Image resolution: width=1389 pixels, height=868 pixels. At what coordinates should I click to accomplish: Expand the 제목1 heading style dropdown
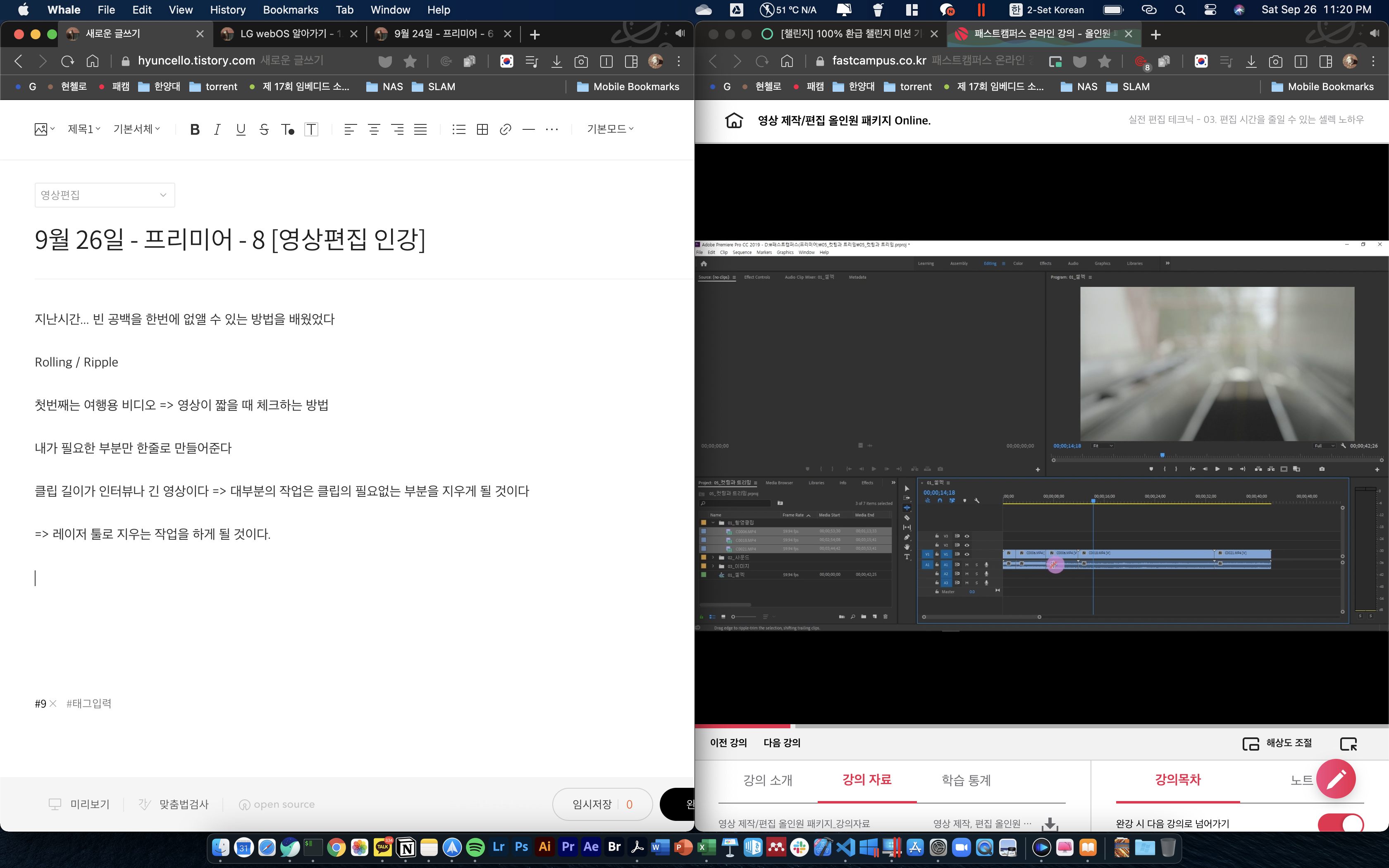[x=84, y=129]
